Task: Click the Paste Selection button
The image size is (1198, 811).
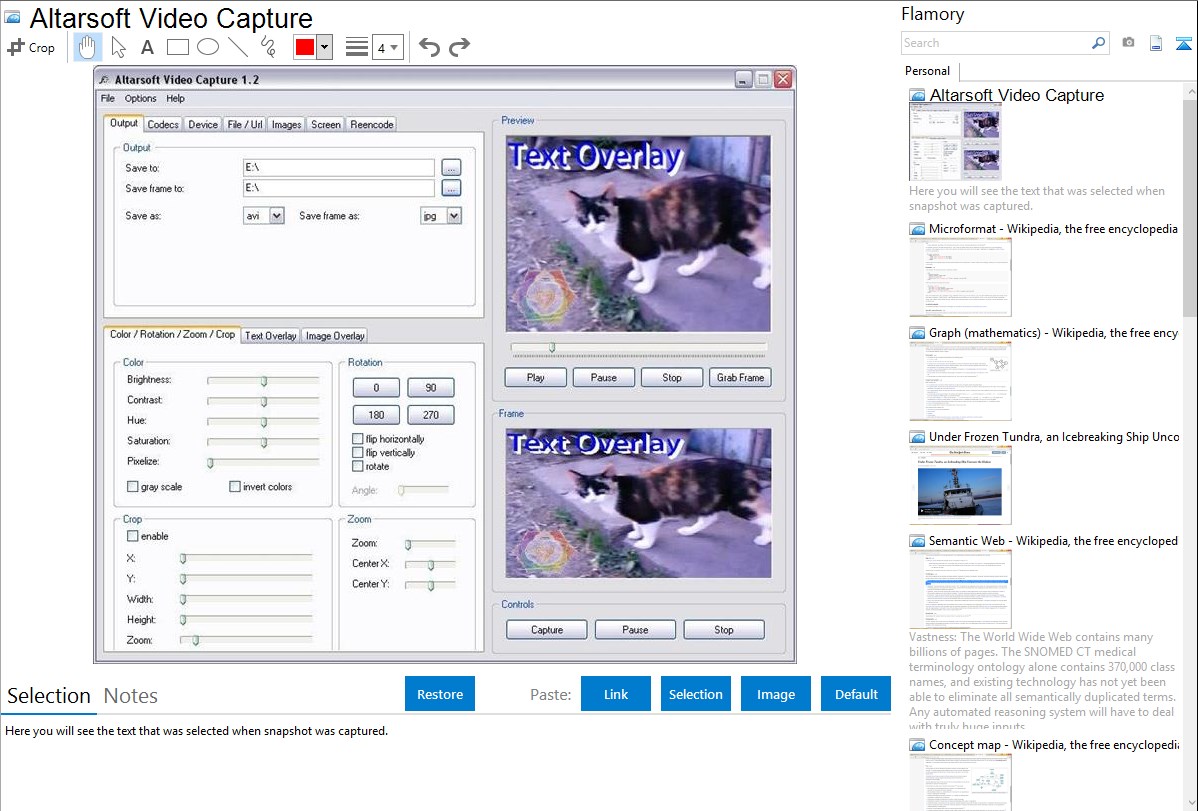Action: (696, 694)
